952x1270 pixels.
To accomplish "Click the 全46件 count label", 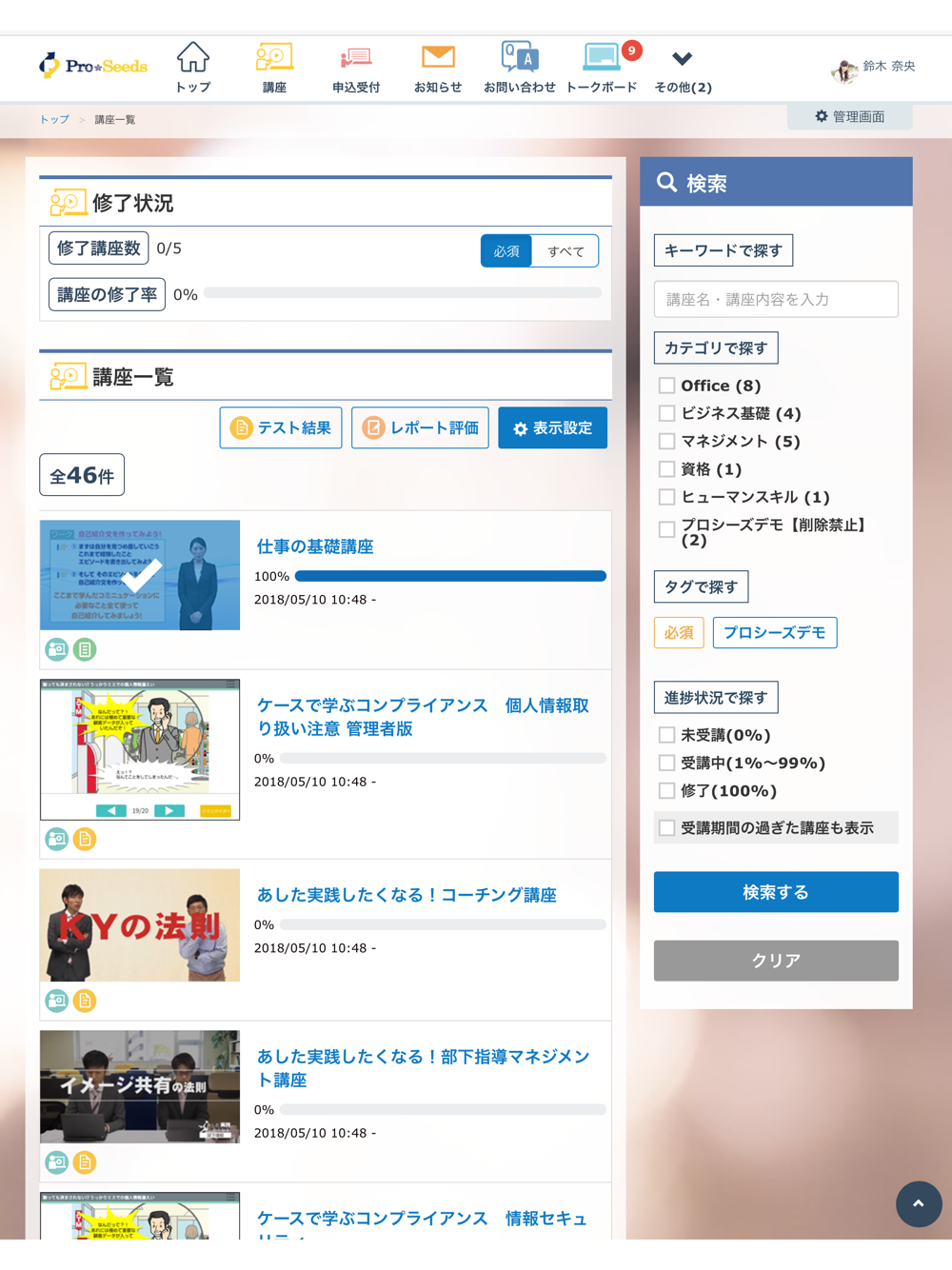I will pyautogui.click(x=82, y=475).
